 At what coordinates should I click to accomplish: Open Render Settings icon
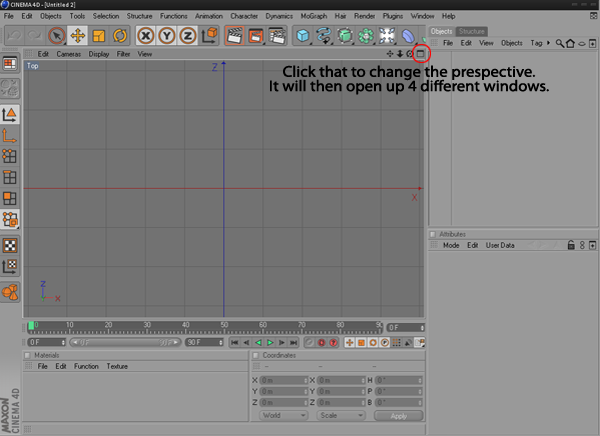[x=277, y=36]
